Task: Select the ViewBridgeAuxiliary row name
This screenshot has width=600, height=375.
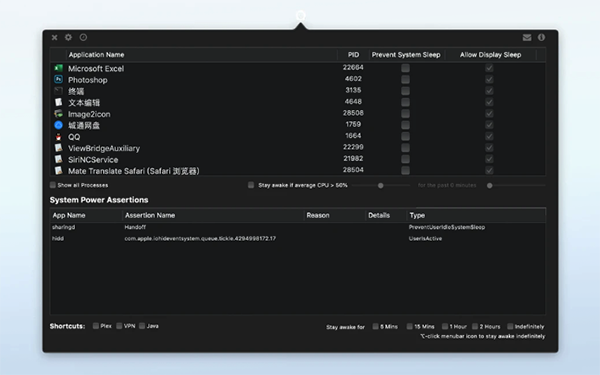Action: pos(104,148)
